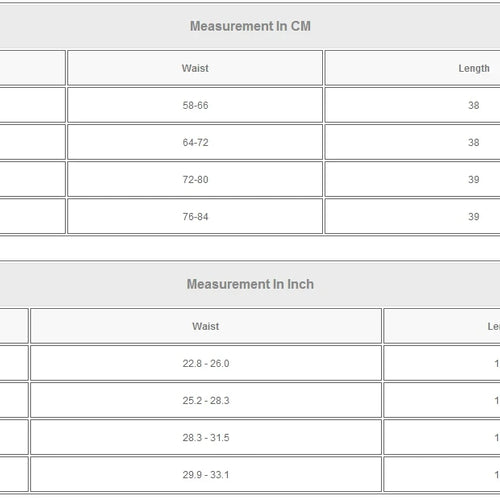This screenshot has width=500, height=500.
Task: Click the Measurement In Inch heading
Action: [x=250, y=284]
